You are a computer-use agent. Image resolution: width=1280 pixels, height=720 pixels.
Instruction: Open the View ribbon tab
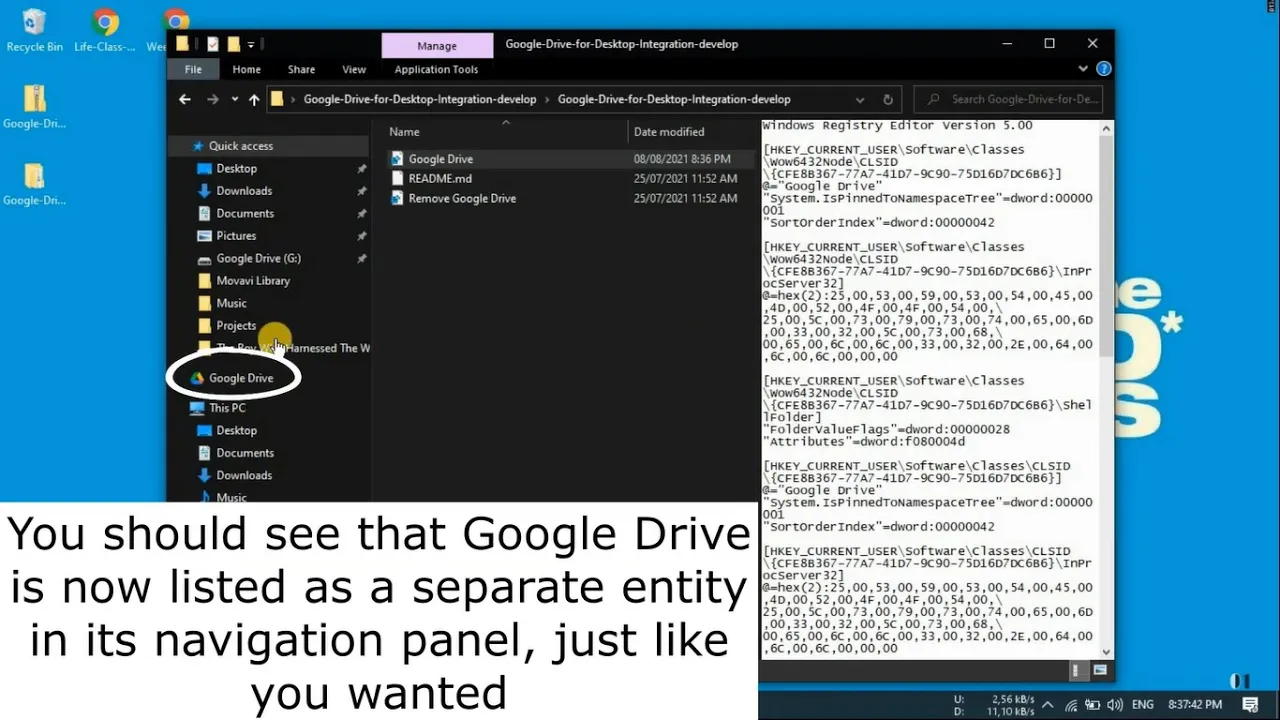pos(354,69)
